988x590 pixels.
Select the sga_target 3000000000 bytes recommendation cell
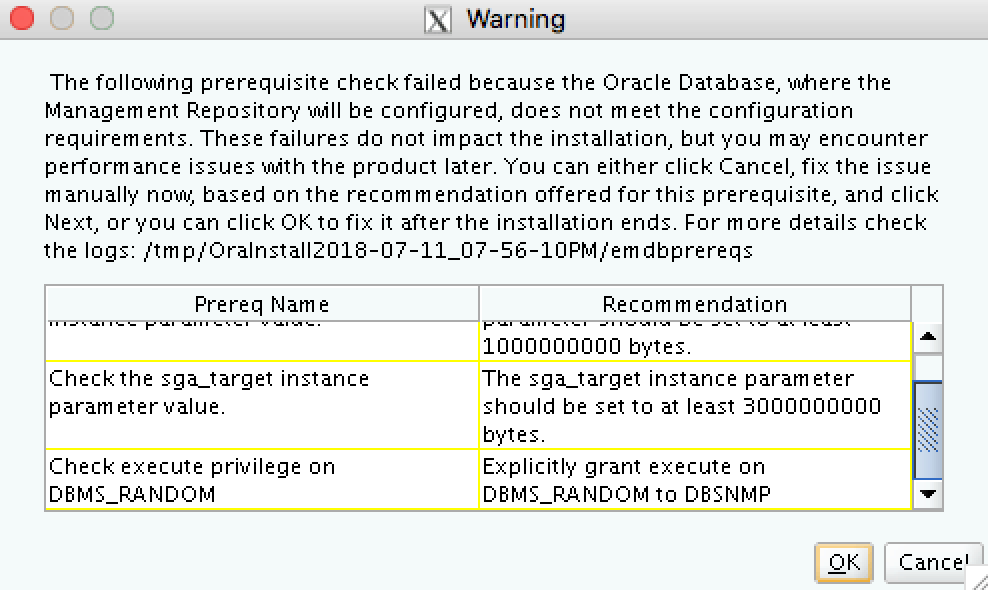coord(694,405)
